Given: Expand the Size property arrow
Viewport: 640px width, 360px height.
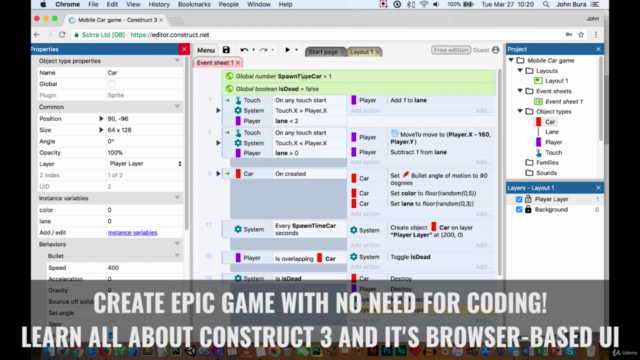Looking at the screenshot, I should 101,130.
